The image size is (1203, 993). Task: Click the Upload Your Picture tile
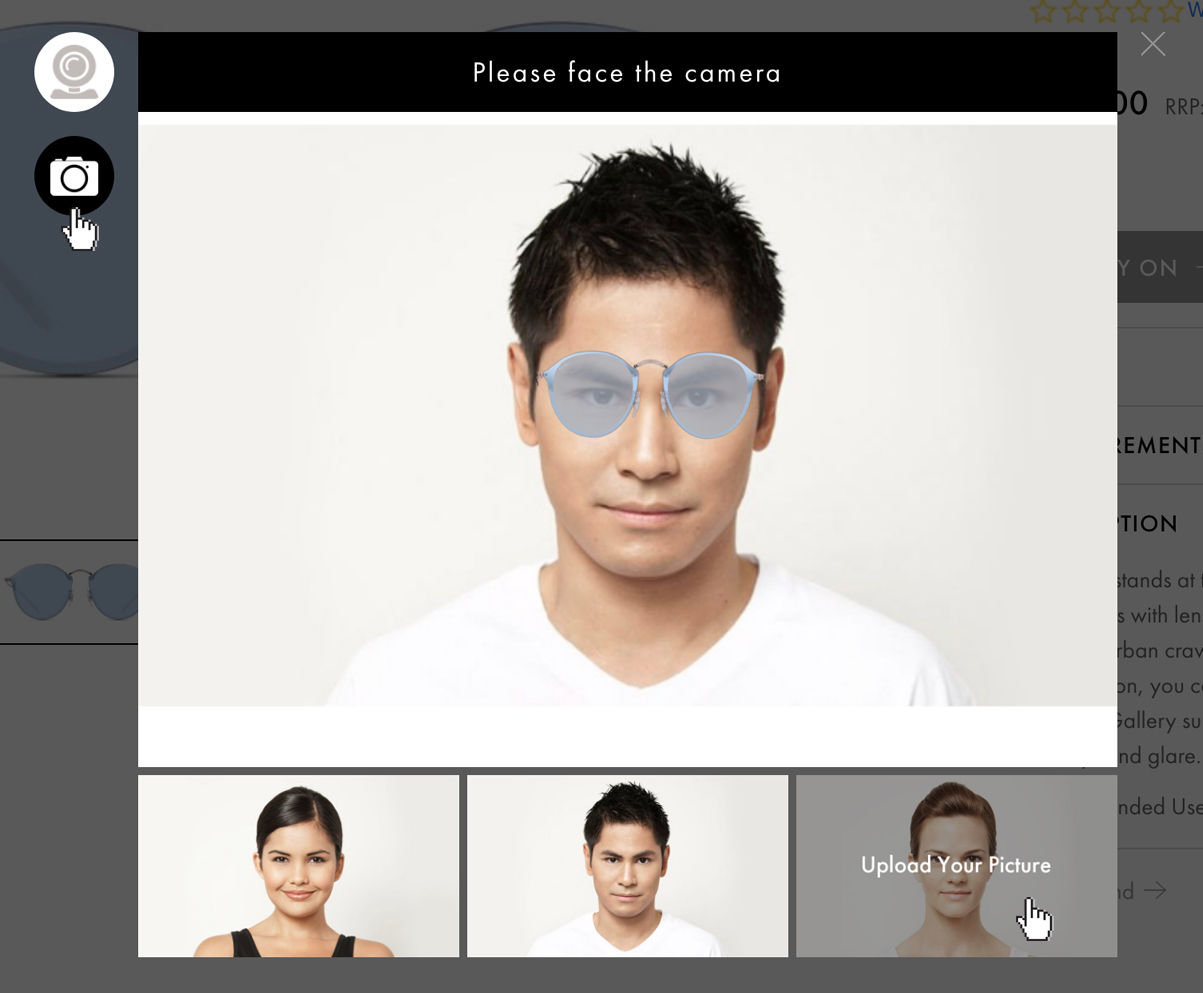coord(956,865)
